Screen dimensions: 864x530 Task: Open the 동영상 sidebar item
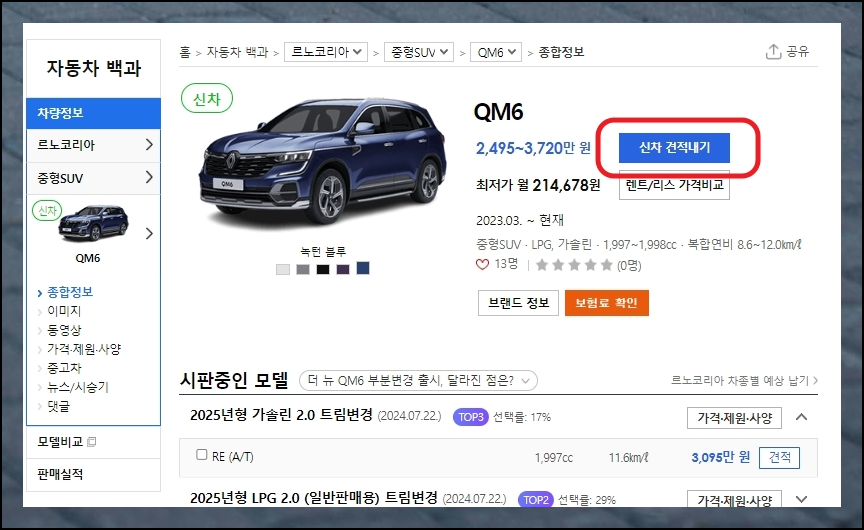click(64, 330)
